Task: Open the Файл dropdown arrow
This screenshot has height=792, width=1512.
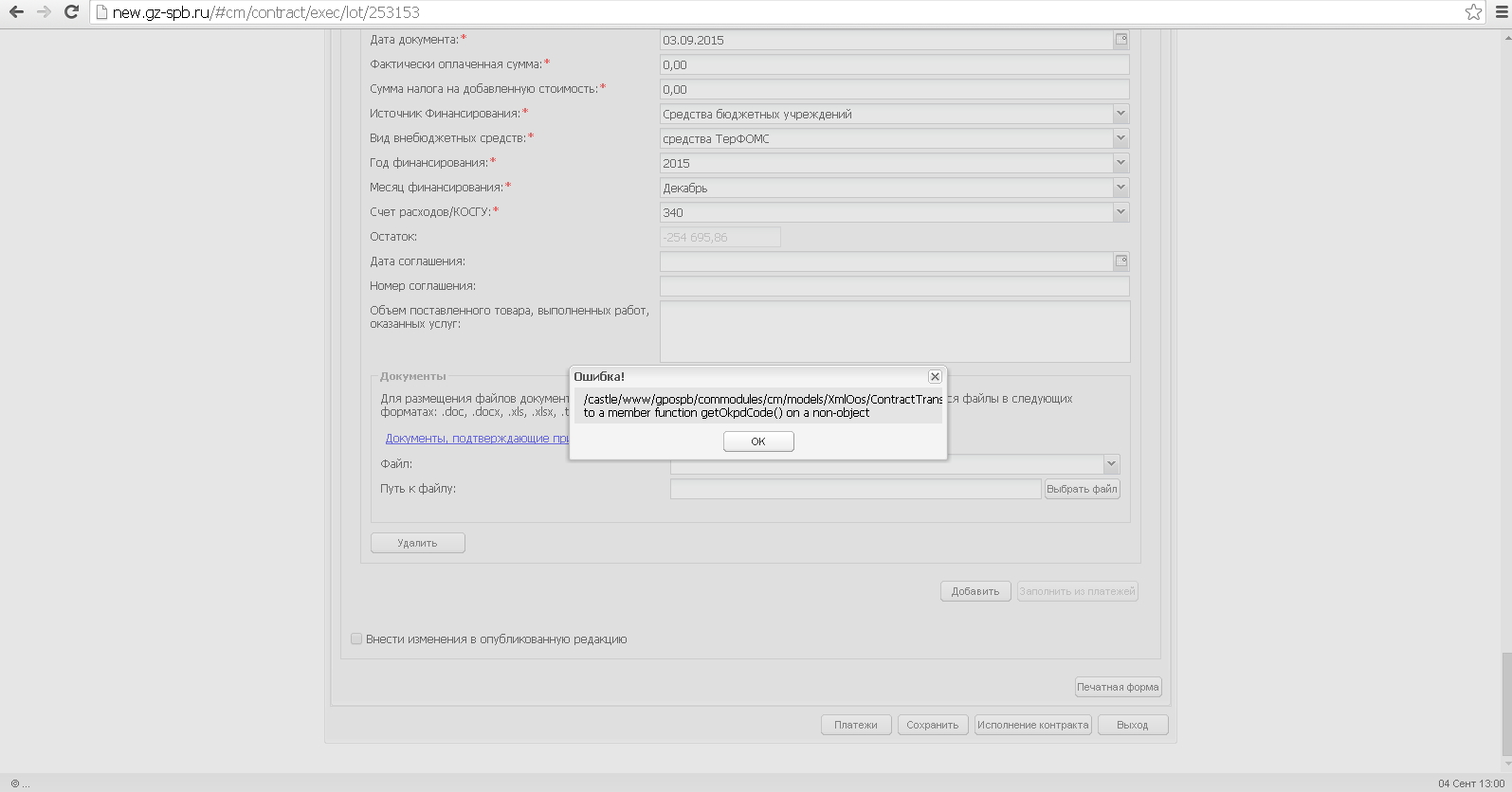Action: (1111, 464)
